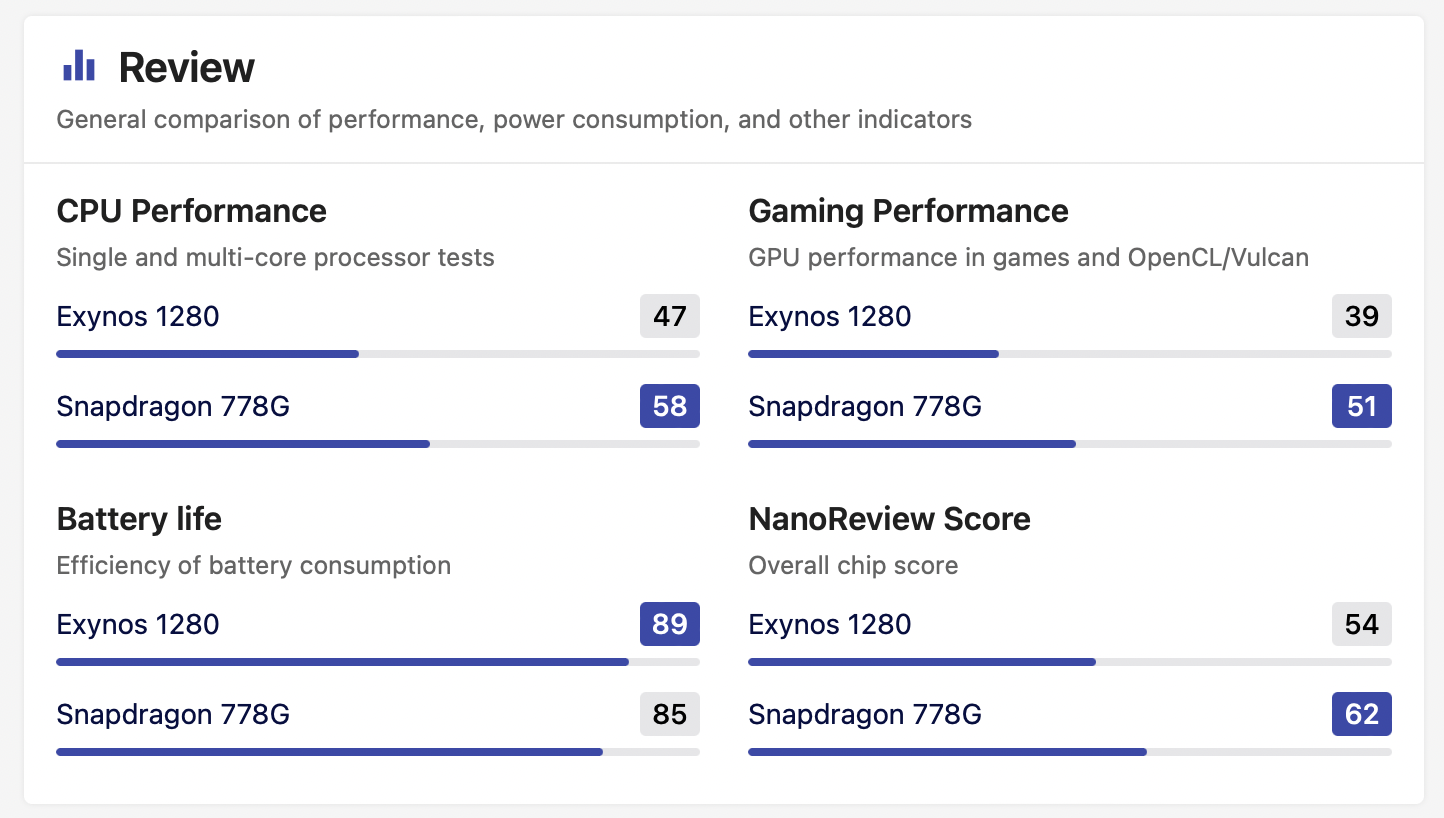
Task: Click the Review section heading
Action: [187, 68]
